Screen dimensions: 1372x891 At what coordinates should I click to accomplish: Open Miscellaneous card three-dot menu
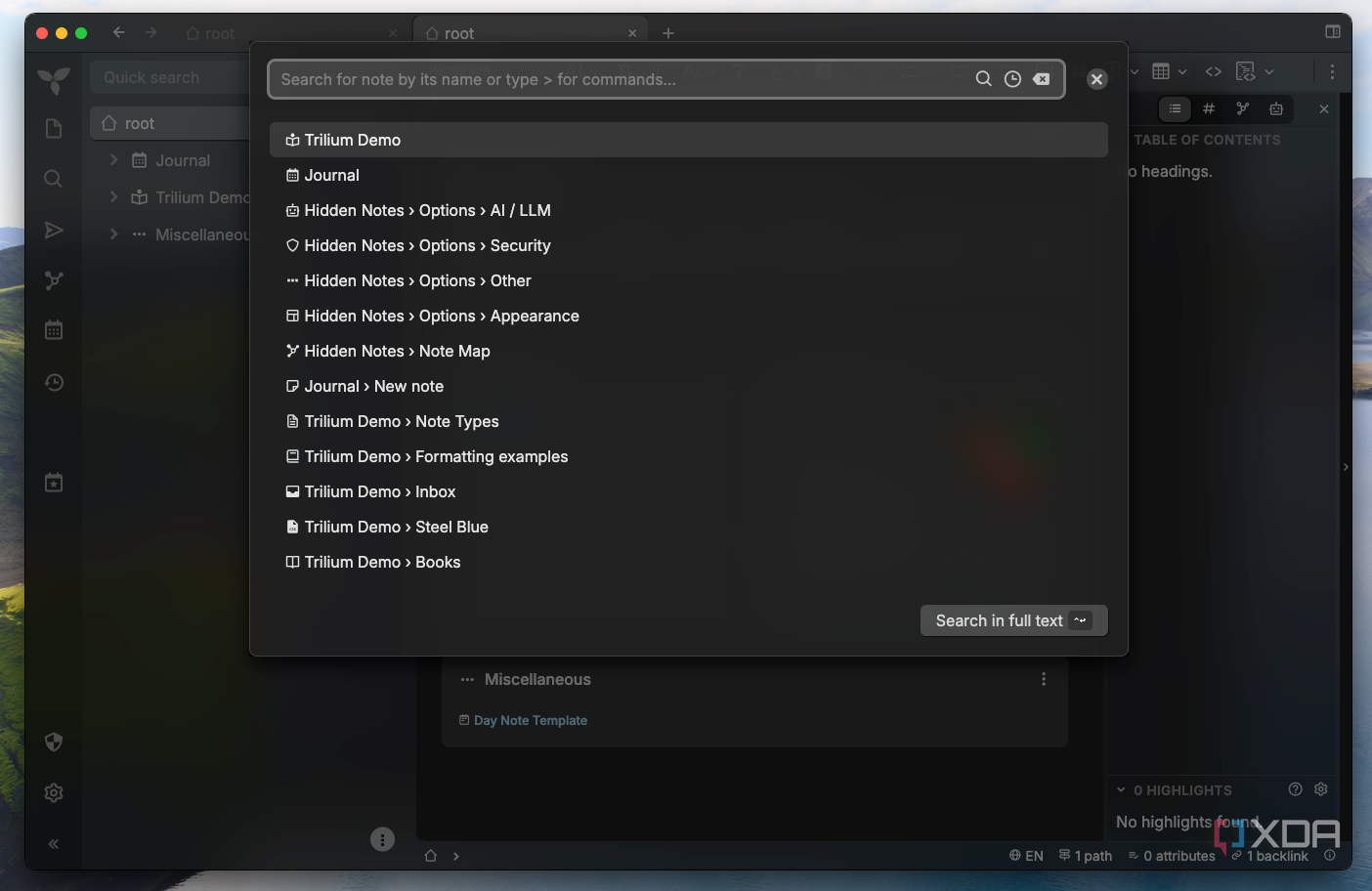point(1044,679)
